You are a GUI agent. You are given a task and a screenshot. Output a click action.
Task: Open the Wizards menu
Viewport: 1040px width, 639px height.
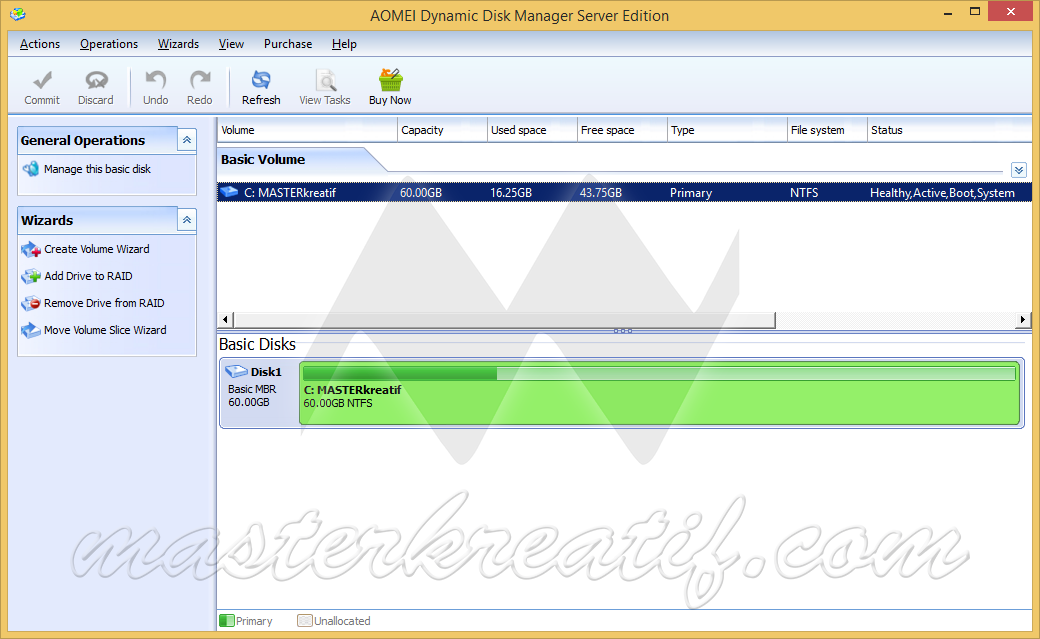178,44
